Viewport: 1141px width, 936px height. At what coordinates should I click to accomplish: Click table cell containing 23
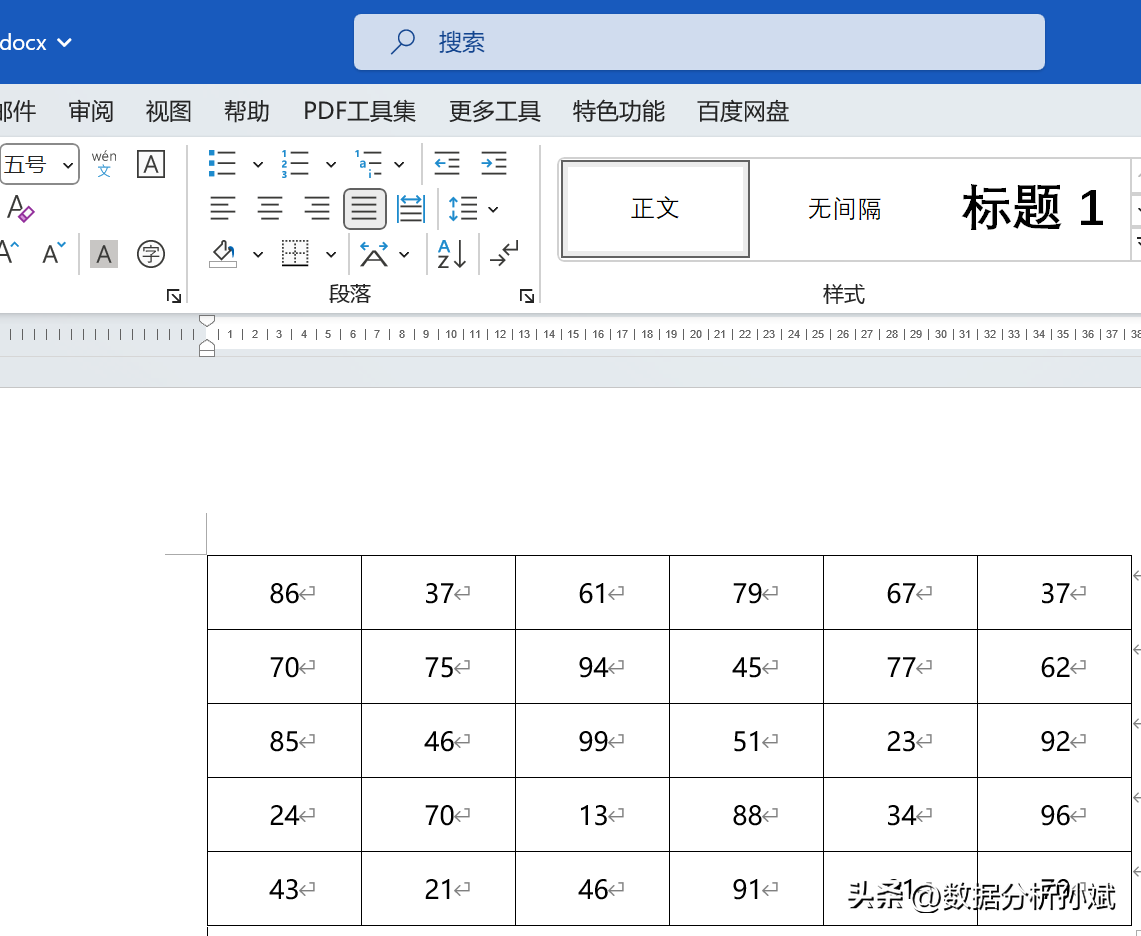click(901, 741)
